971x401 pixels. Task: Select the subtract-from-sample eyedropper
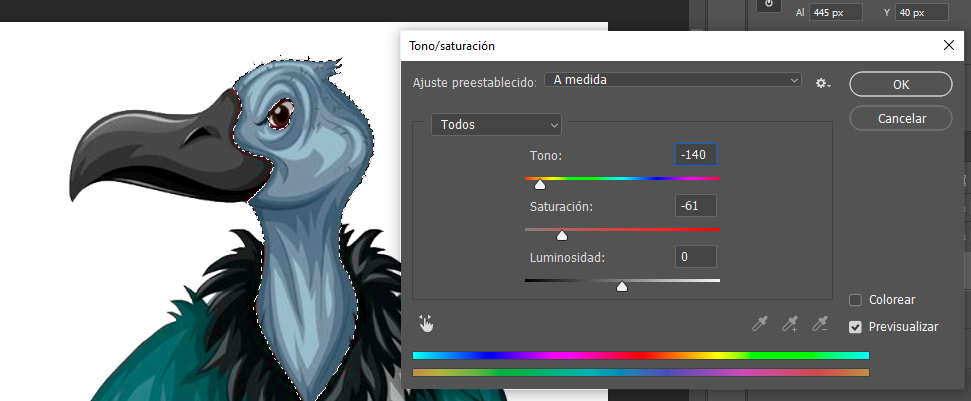(x=820, y=323)
